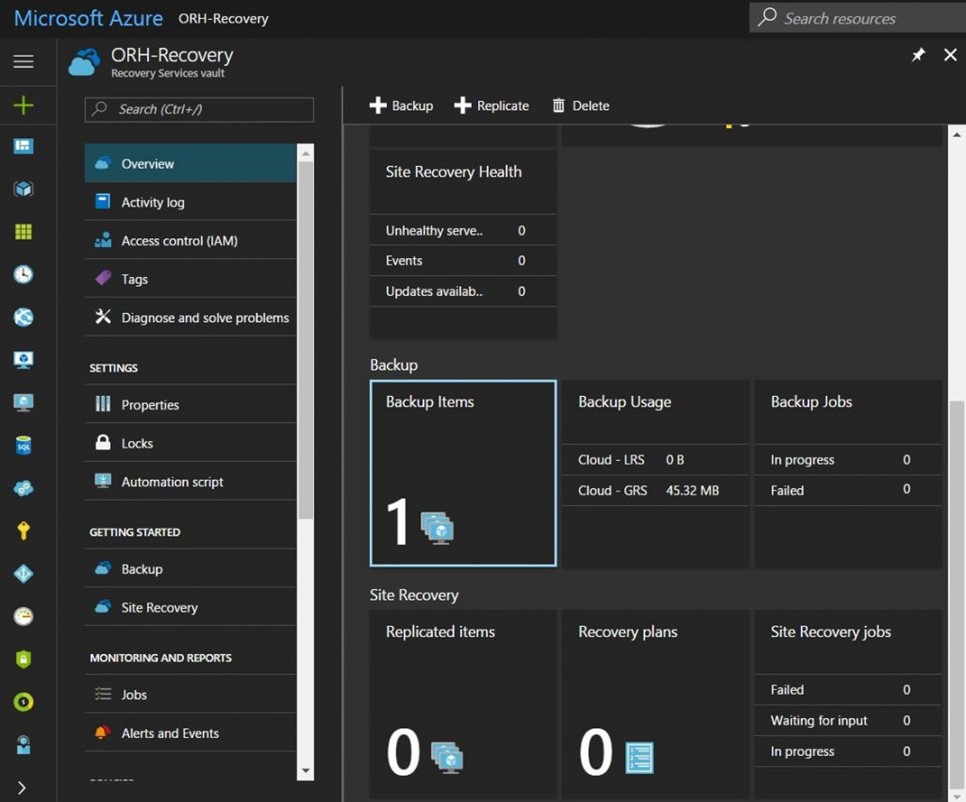Pin the ORH-Recovery blade to dashboard

[918, 55]
